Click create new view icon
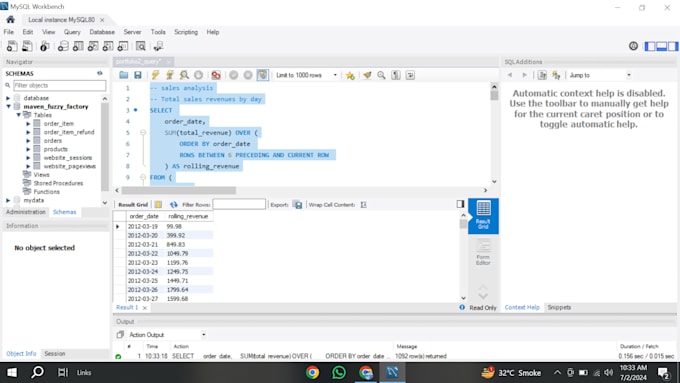This screenshot has height=383, width=680. pyautogui.click(x=93, y=46)
